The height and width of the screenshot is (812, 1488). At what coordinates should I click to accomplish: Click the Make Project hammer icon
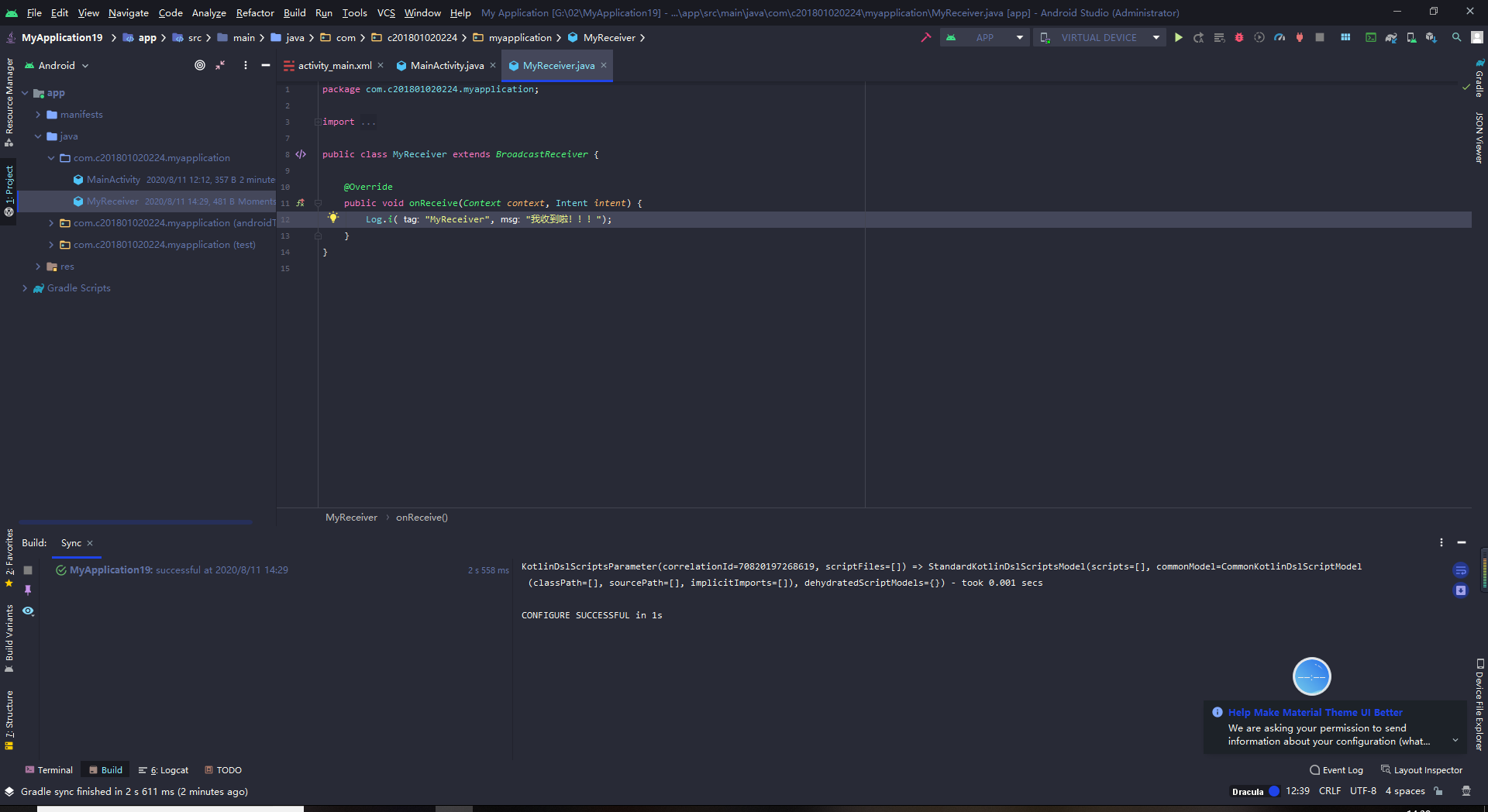925,37
